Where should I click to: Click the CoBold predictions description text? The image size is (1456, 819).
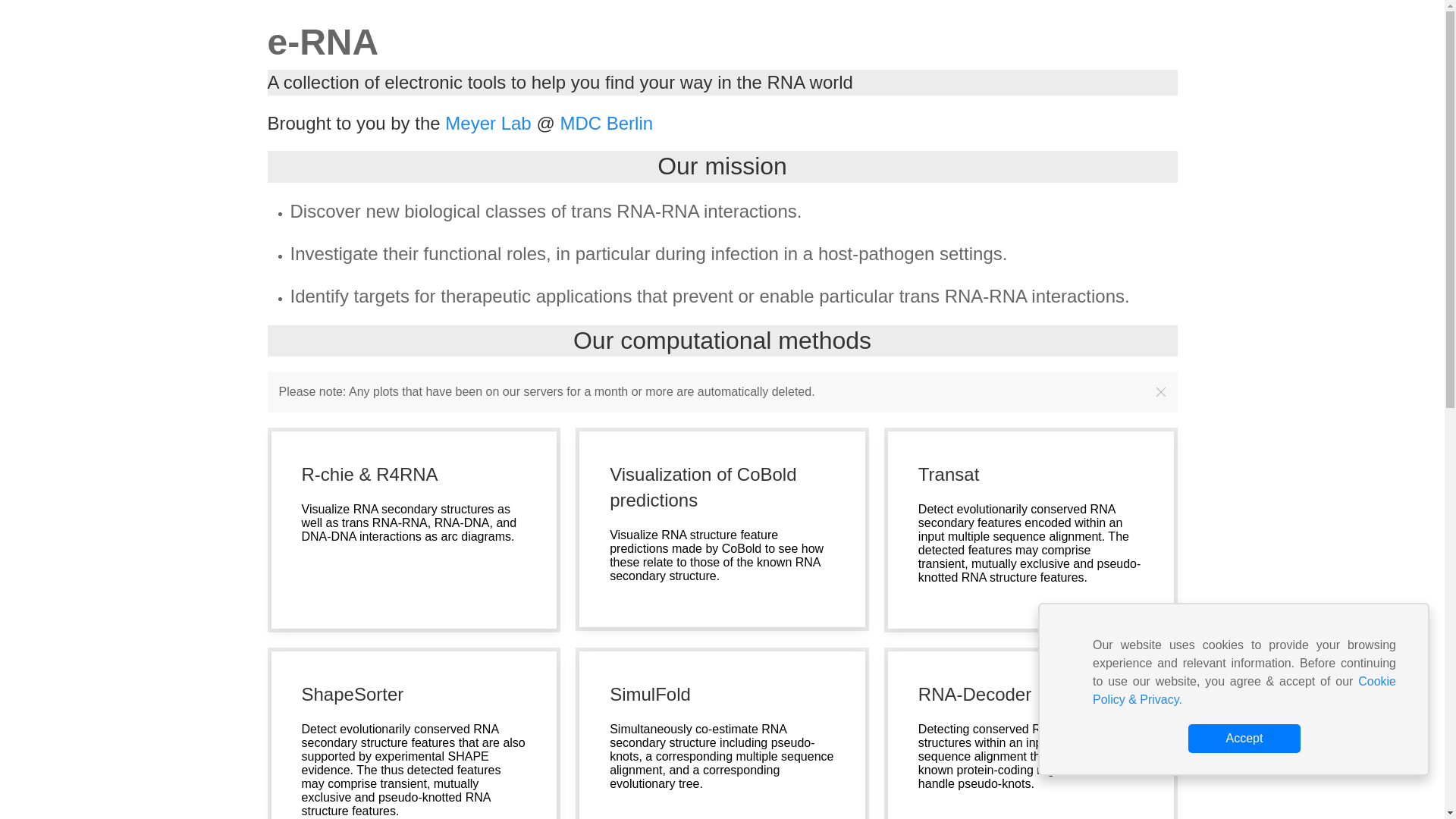point(717,555)
